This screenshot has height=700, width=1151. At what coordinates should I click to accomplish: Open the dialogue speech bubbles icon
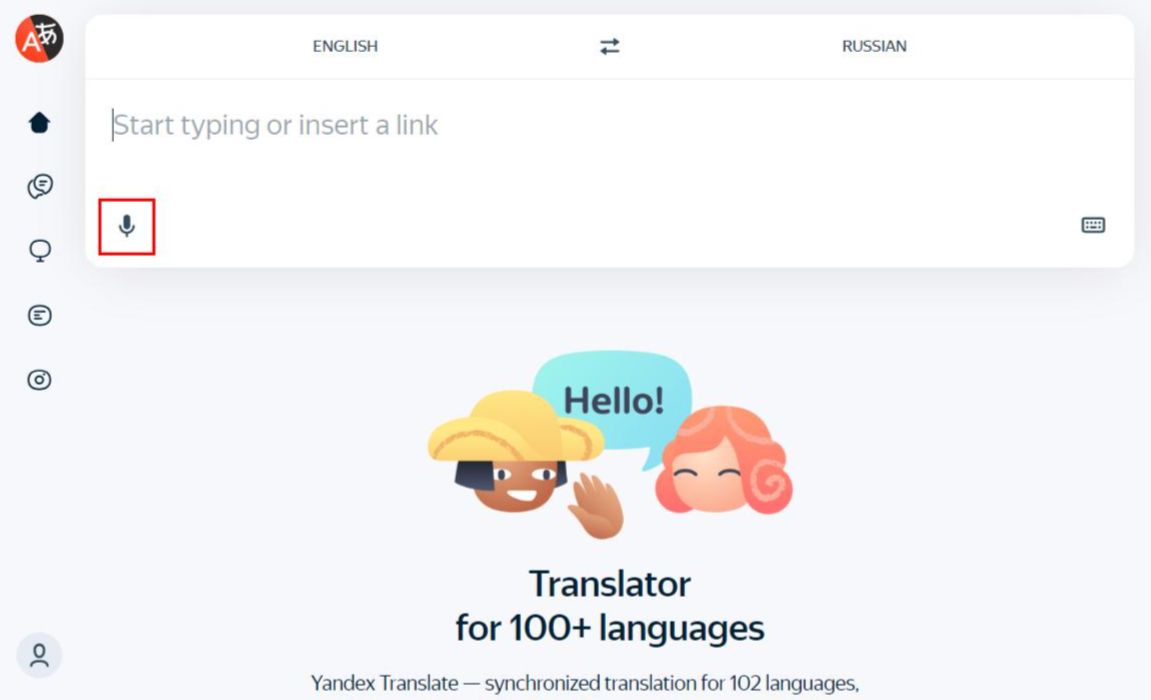[40, 186]
